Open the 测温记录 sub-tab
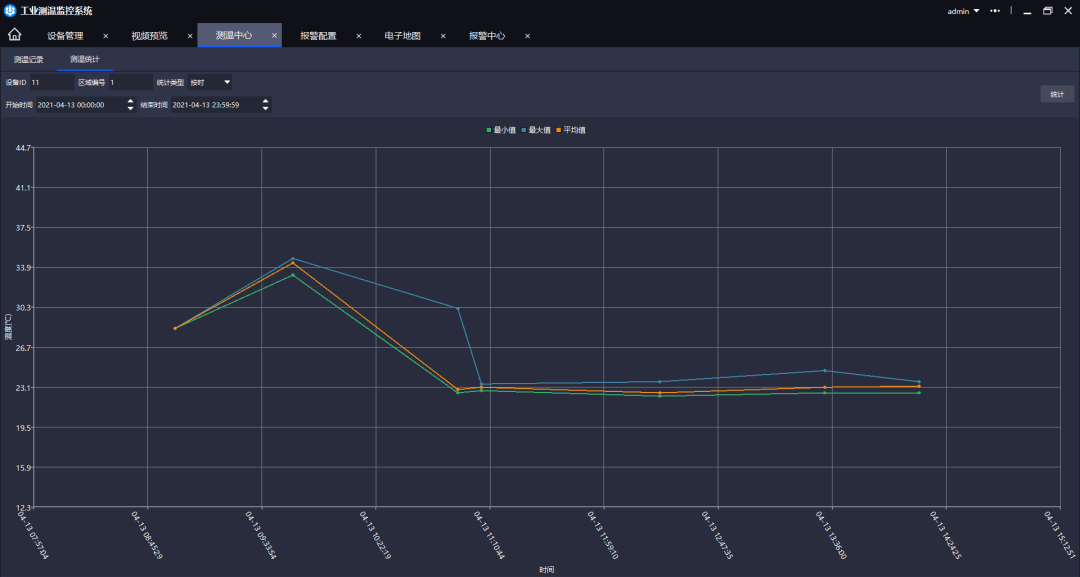The image size is (1080, 577). click(x=29, y=59)
